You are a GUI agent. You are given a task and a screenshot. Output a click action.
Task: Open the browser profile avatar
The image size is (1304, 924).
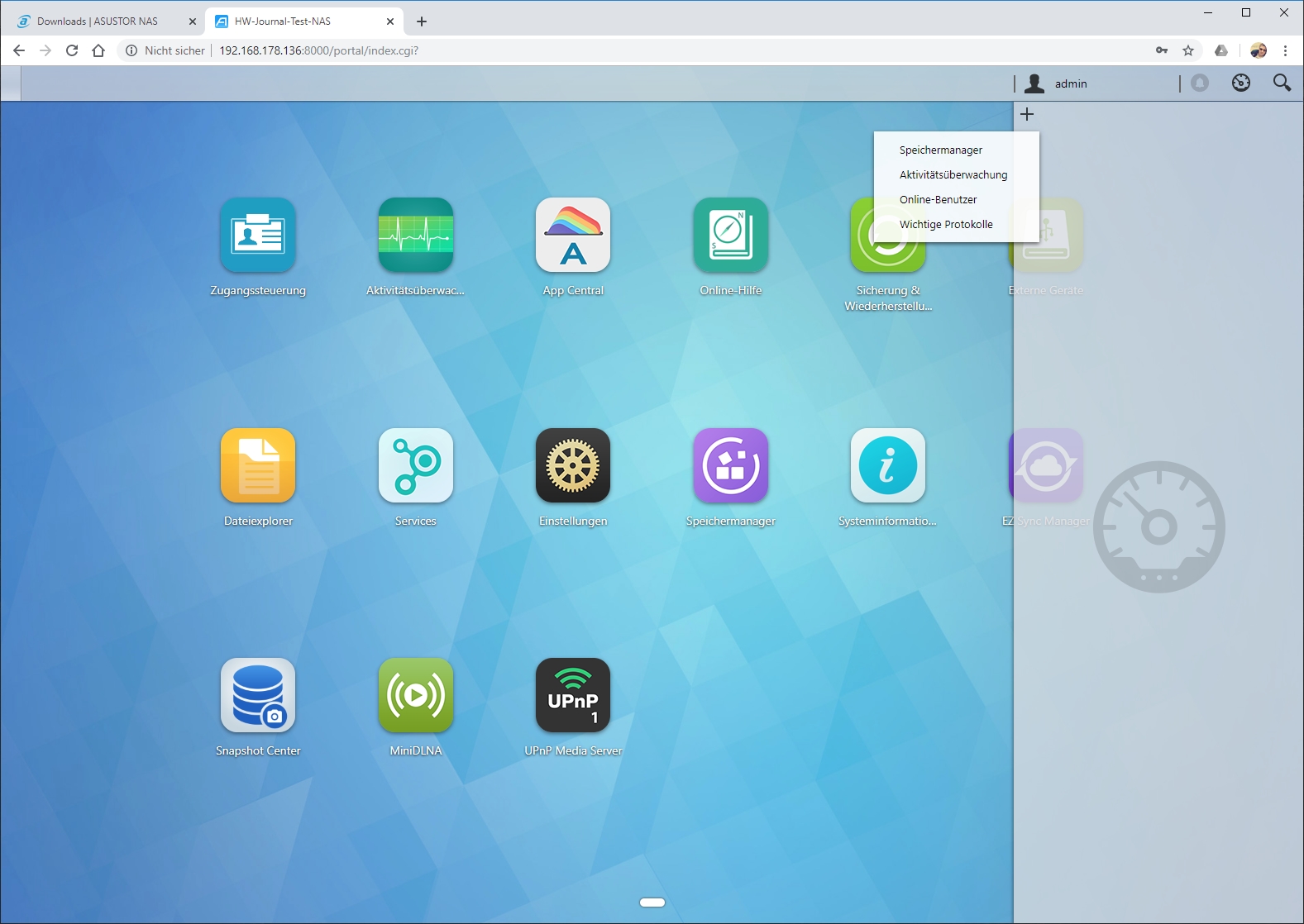(1259, 50)
